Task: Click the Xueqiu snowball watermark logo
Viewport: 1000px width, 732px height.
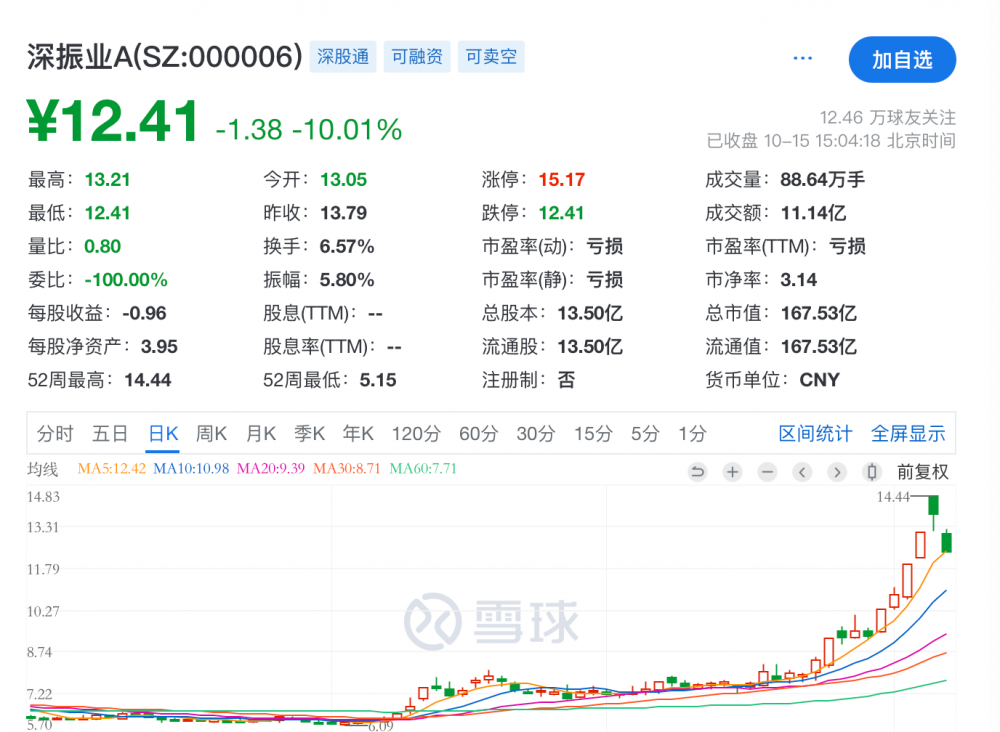Action: click(x=492, y=620)
